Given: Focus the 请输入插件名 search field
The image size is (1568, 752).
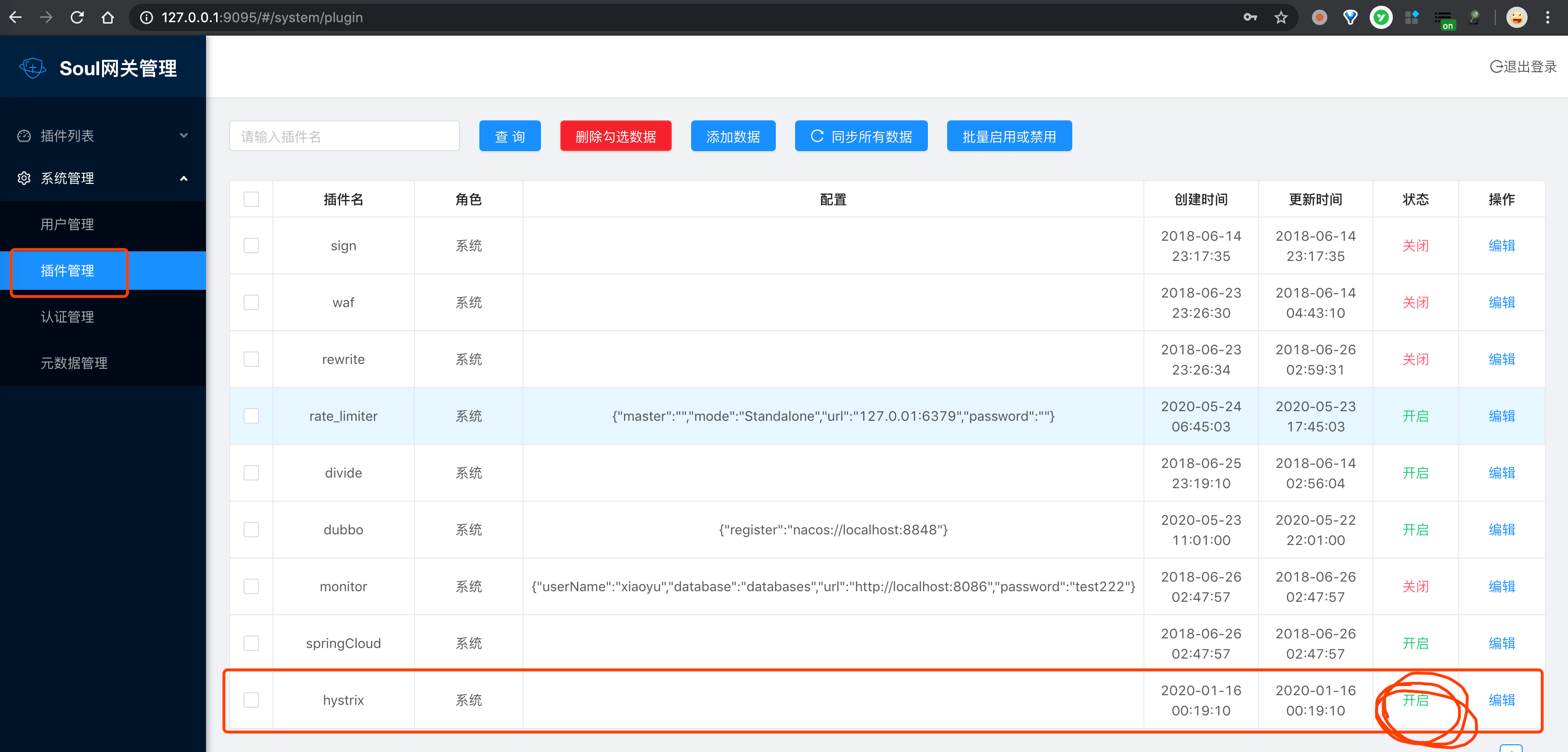Looking at the screenshot, I should pyautogui.click(x=344, y=136).
